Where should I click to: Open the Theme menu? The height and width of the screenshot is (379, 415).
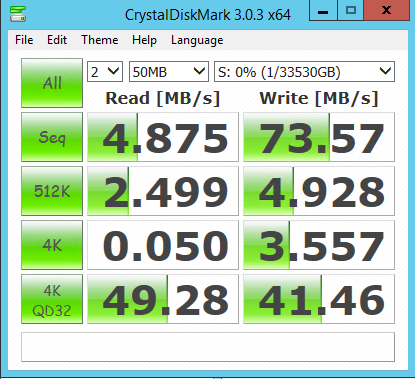point(100,40)
